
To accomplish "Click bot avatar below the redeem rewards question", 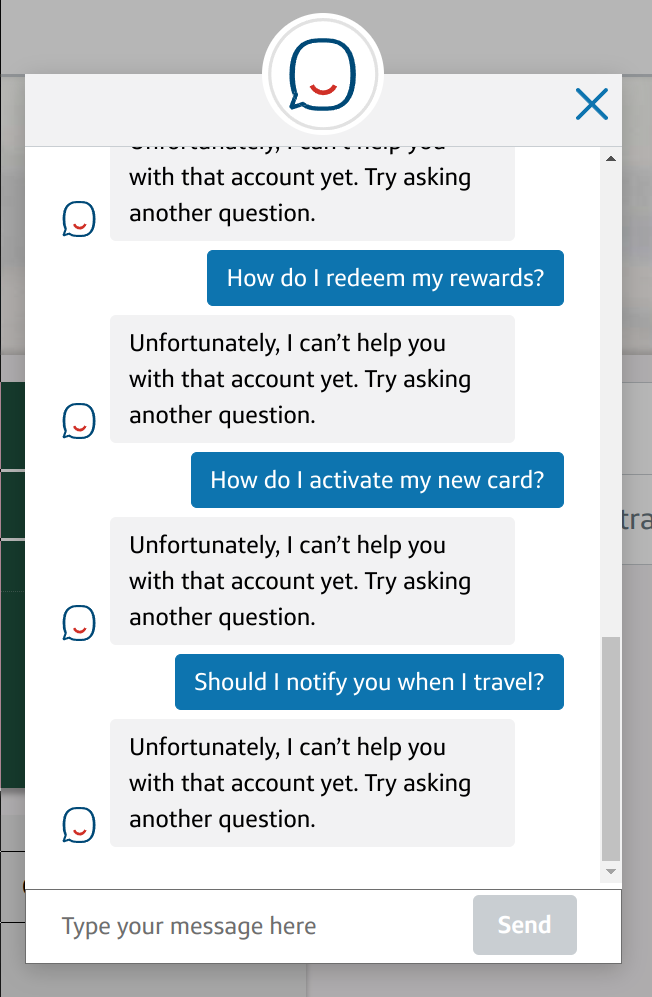I will (79, 421).
